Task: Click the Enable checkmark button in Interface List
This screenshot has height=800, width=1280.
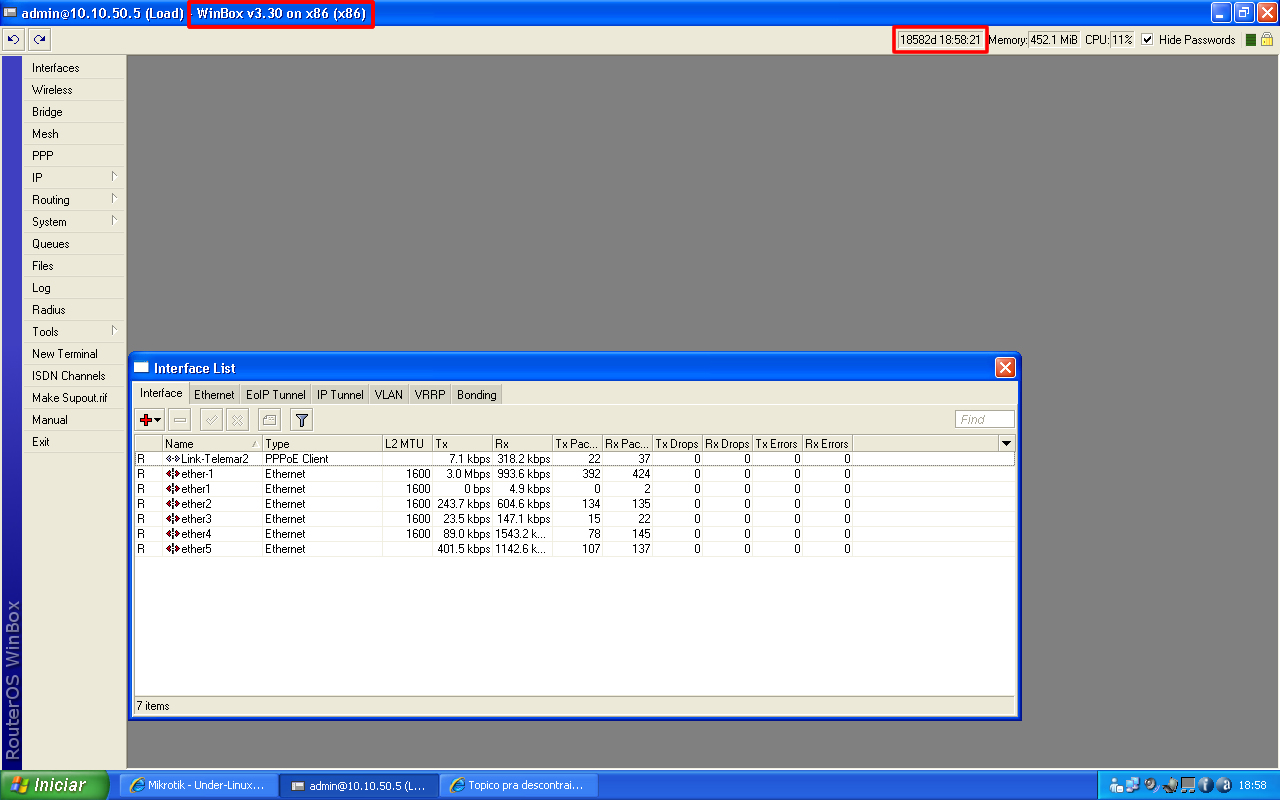Action: (211, 420)
